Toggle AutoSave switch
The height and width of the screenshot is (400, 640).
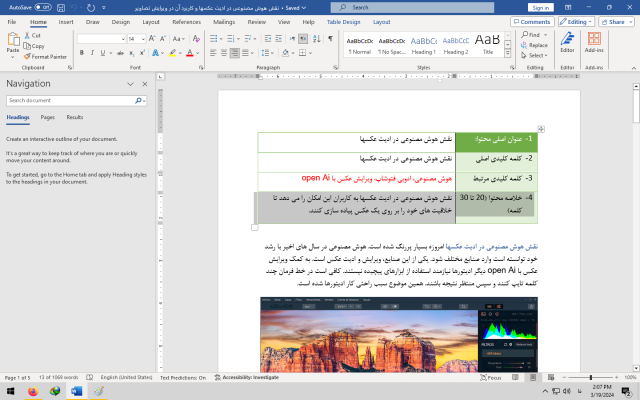pos(43,7)
